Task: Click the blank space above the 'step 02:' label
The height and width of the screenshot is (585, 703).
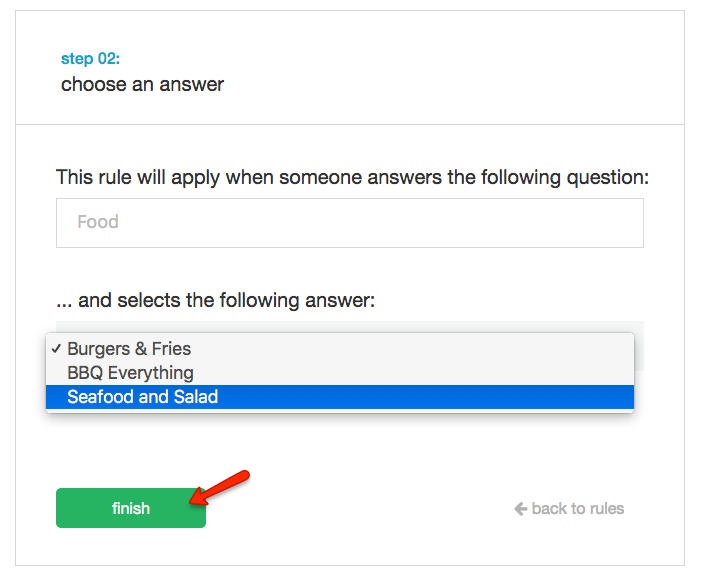Action: [90, 30]
